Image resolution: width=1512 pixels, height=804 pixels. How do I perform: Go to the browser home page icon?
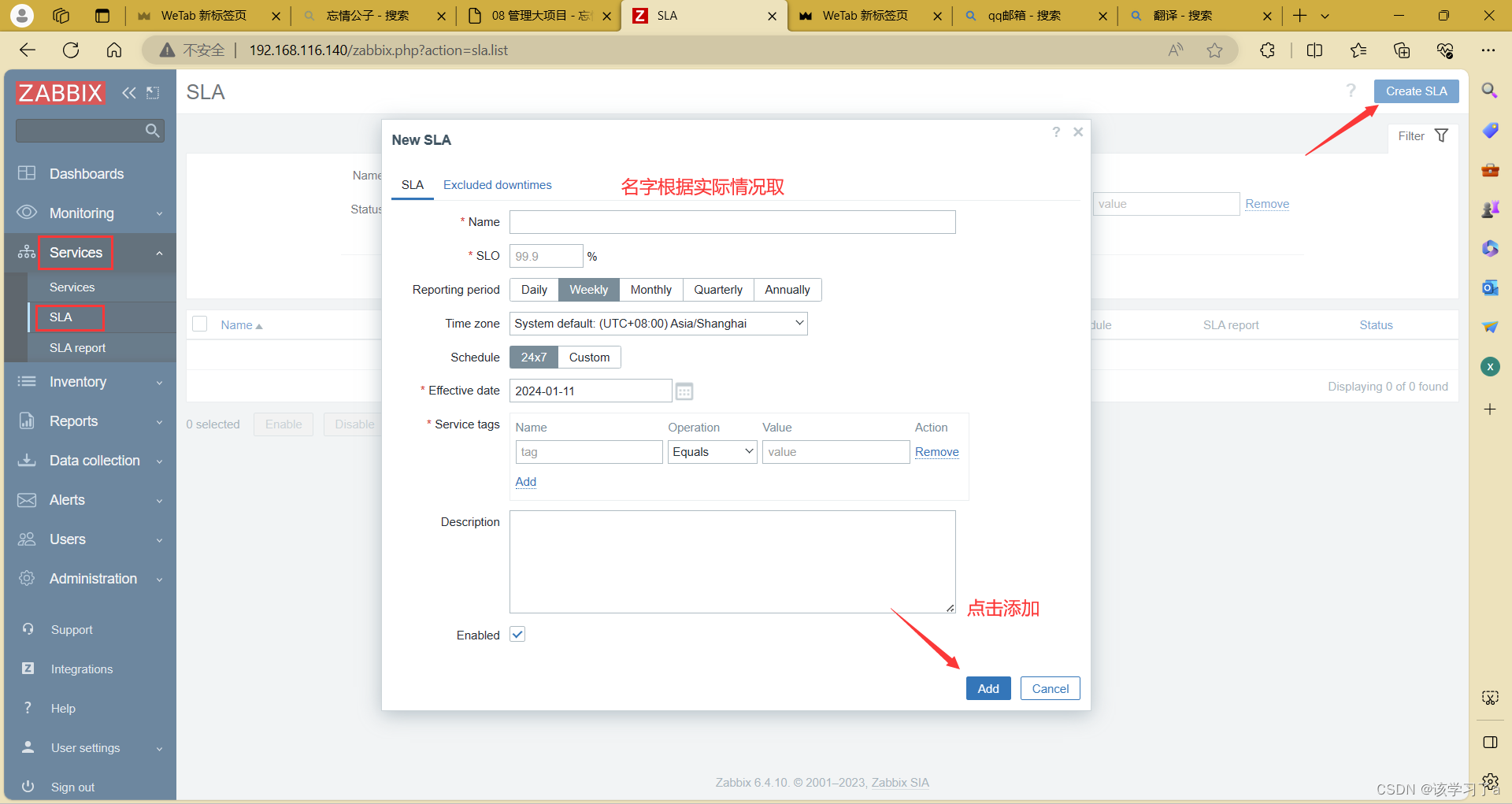click(x=114, y=50)
